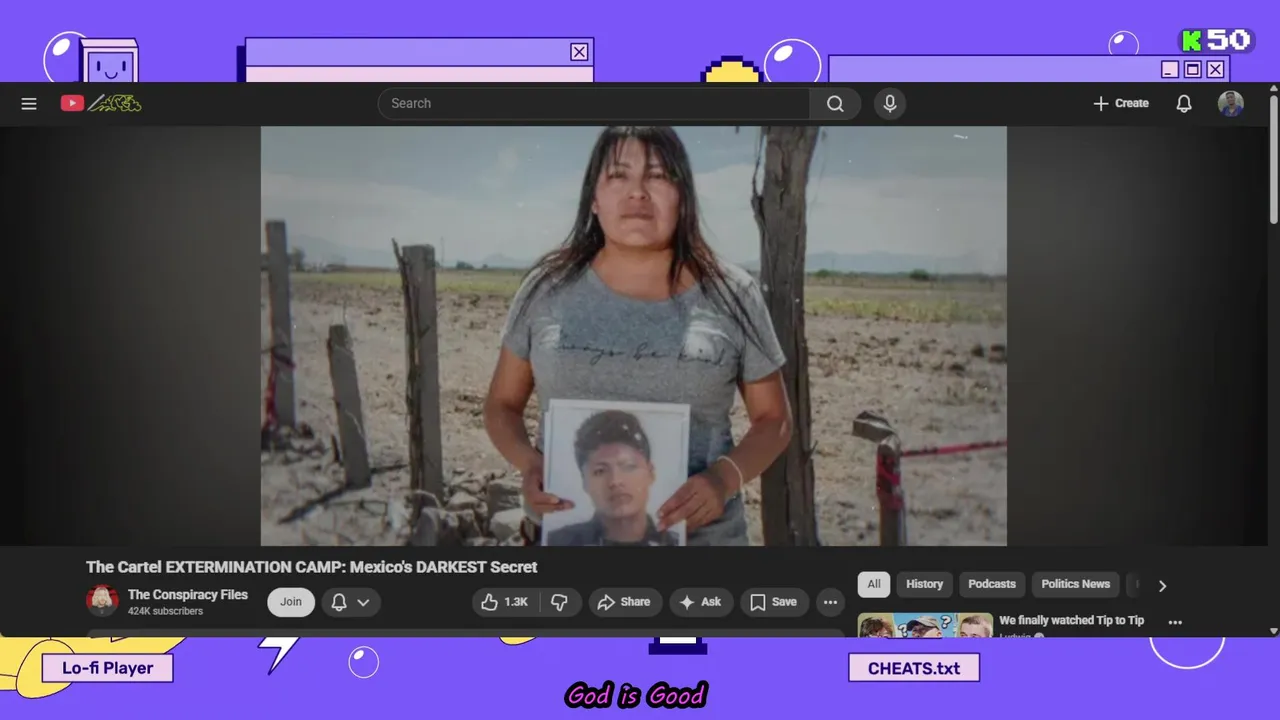Open The Conspiracy Files channel avatar
1280x720 pixels.
pyautogui.click(x=102, y=601)
